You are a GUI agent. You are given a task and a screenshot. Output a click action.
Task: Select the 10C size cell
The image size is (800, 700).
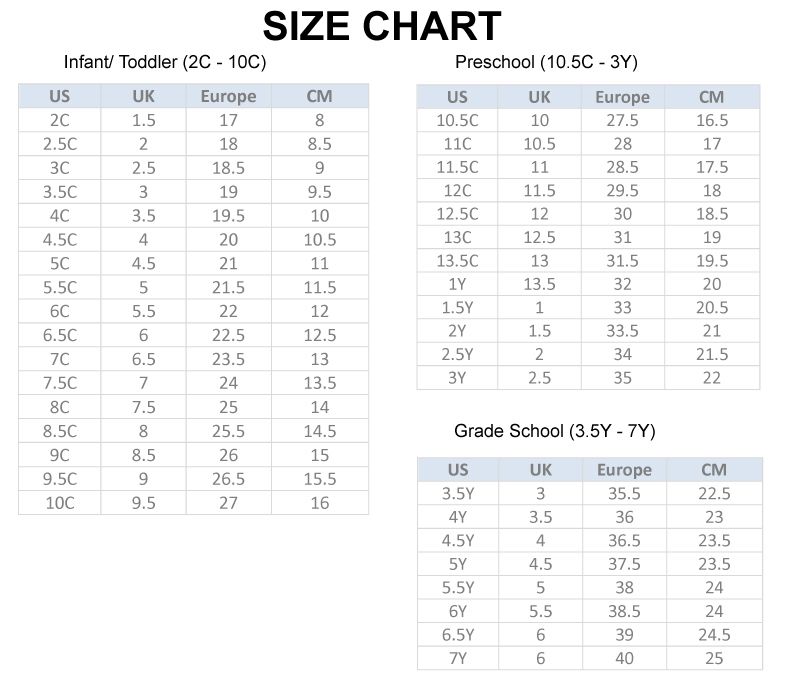tap(60, 503)
